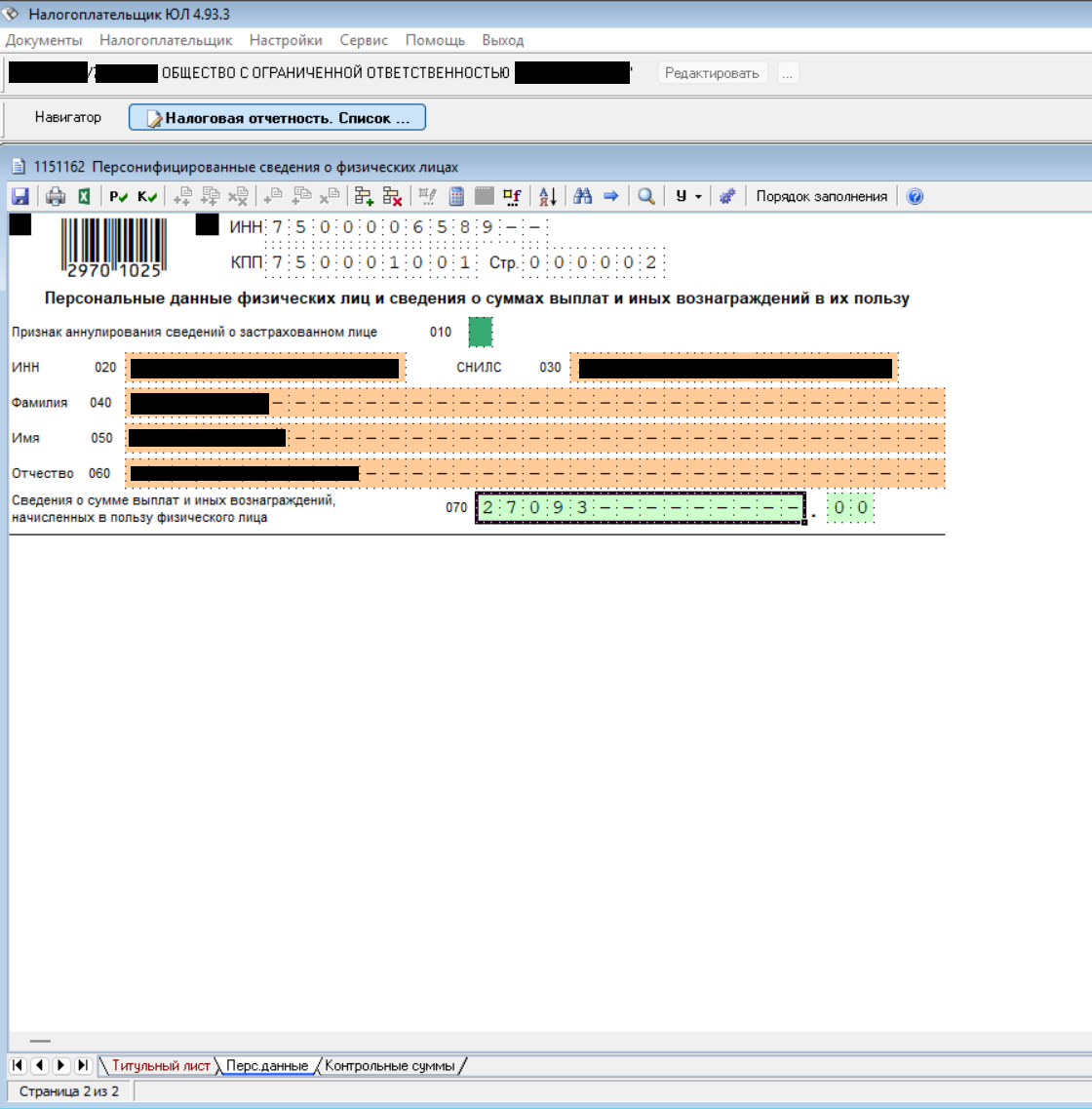Sort with the A-Z arrow icon
The height and width of the screenshot is (1109, 1092).
click(x=548, y=197)
